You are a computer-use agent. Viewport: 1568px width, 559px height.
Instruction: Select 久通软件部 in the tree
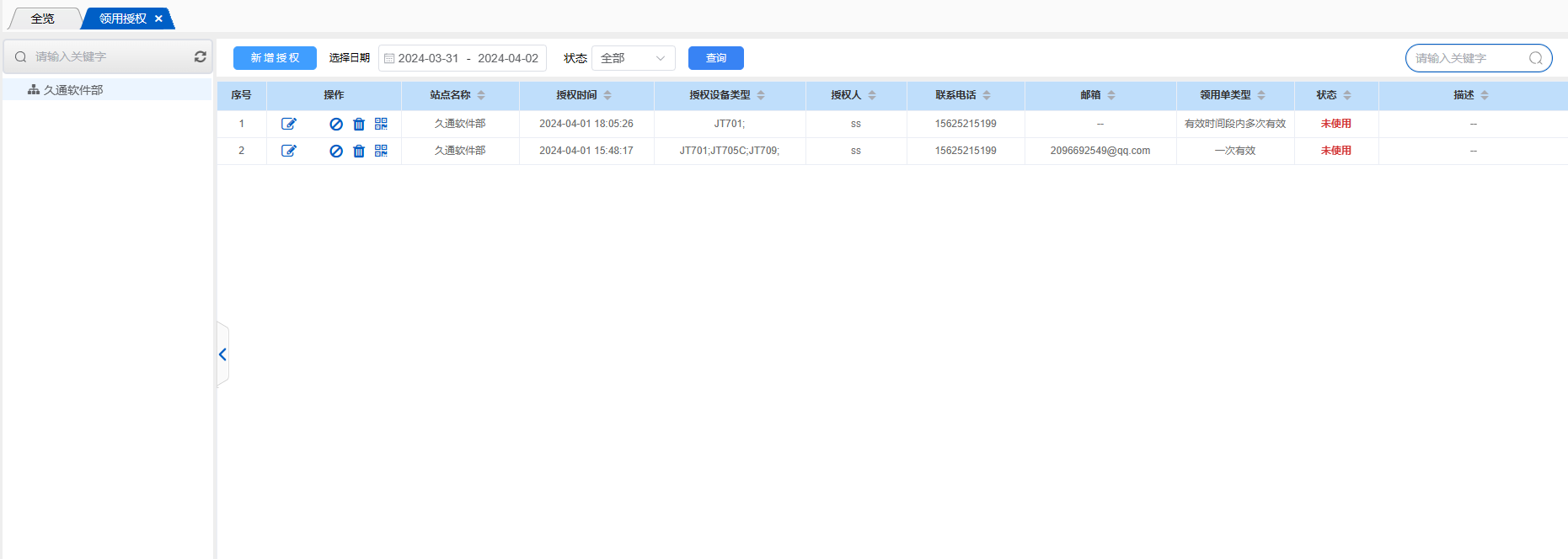(73, 90)
